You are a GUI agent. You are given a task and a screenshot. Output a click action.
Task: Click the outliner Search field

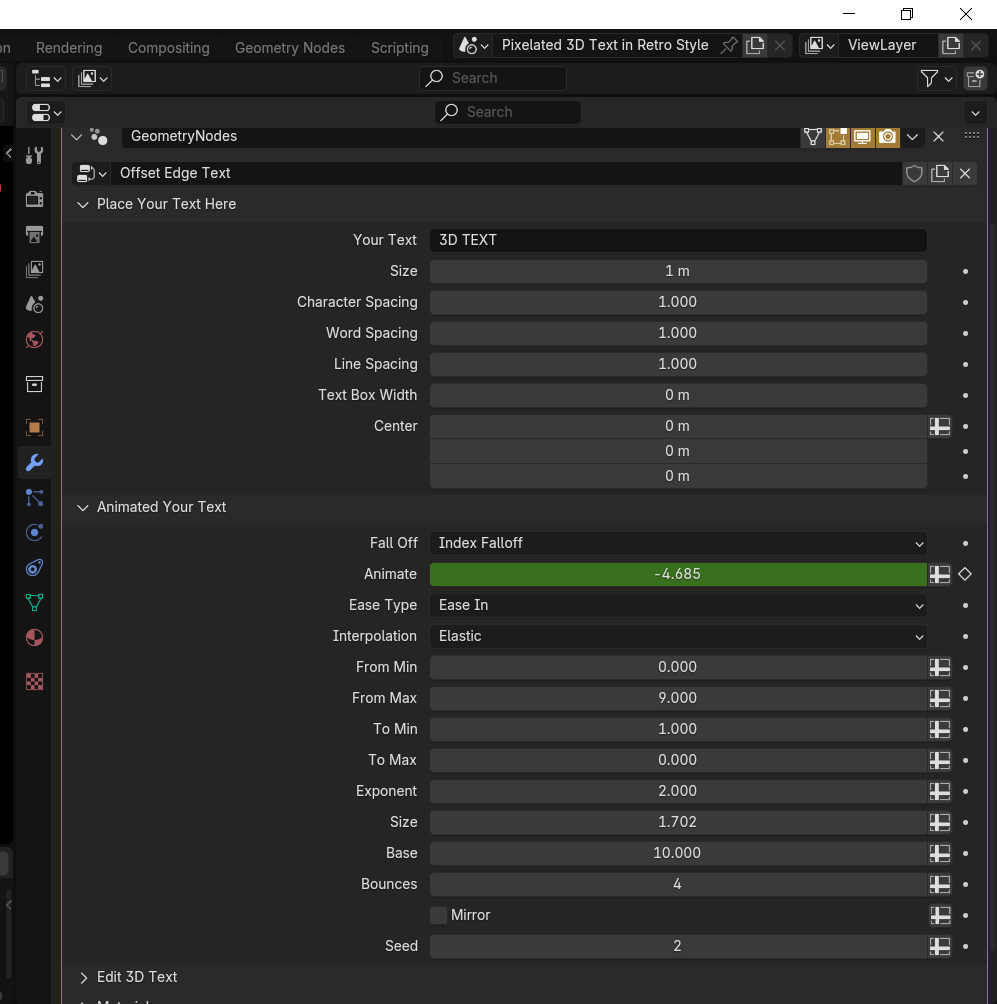click(x=492, y=78)
